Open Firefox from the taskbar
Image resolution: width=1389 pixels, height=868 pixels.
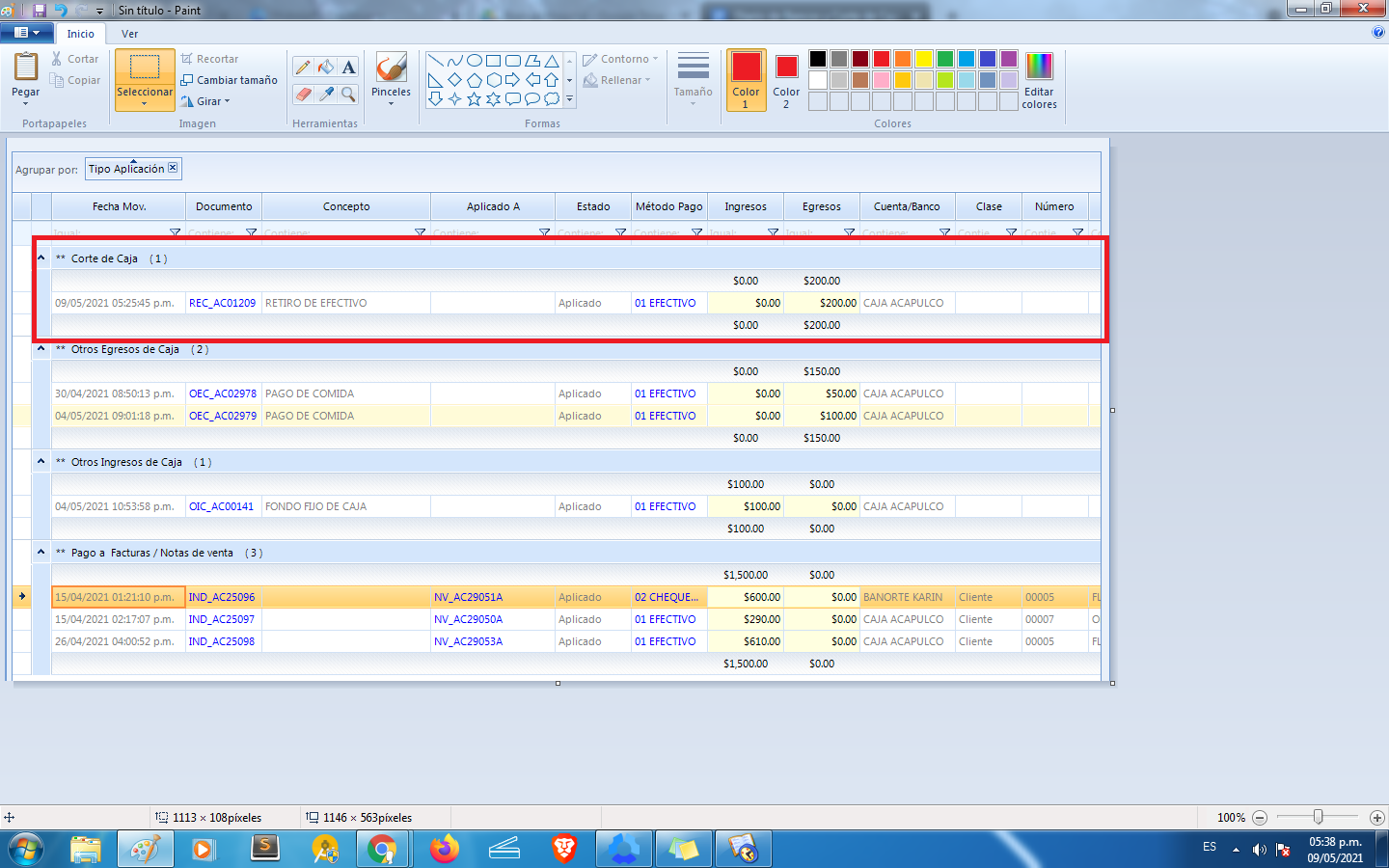[x=444, y=850]
